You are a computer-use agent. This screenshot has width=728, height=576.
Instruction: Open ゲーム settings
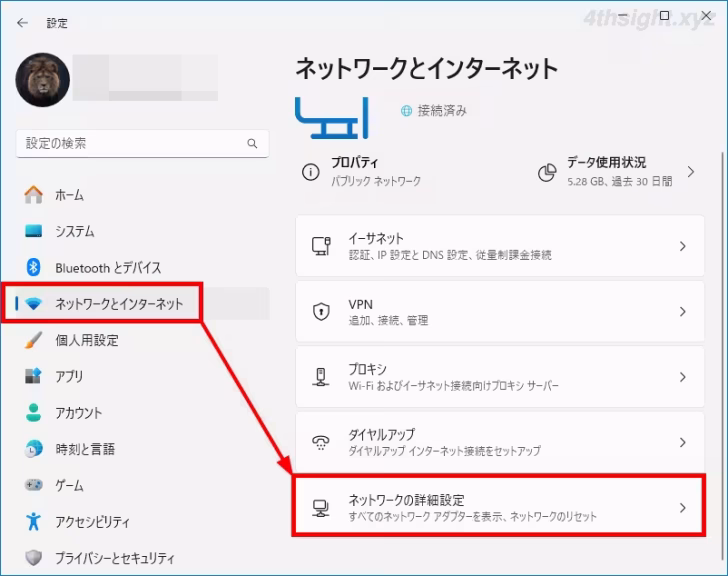tap(143, 485)
